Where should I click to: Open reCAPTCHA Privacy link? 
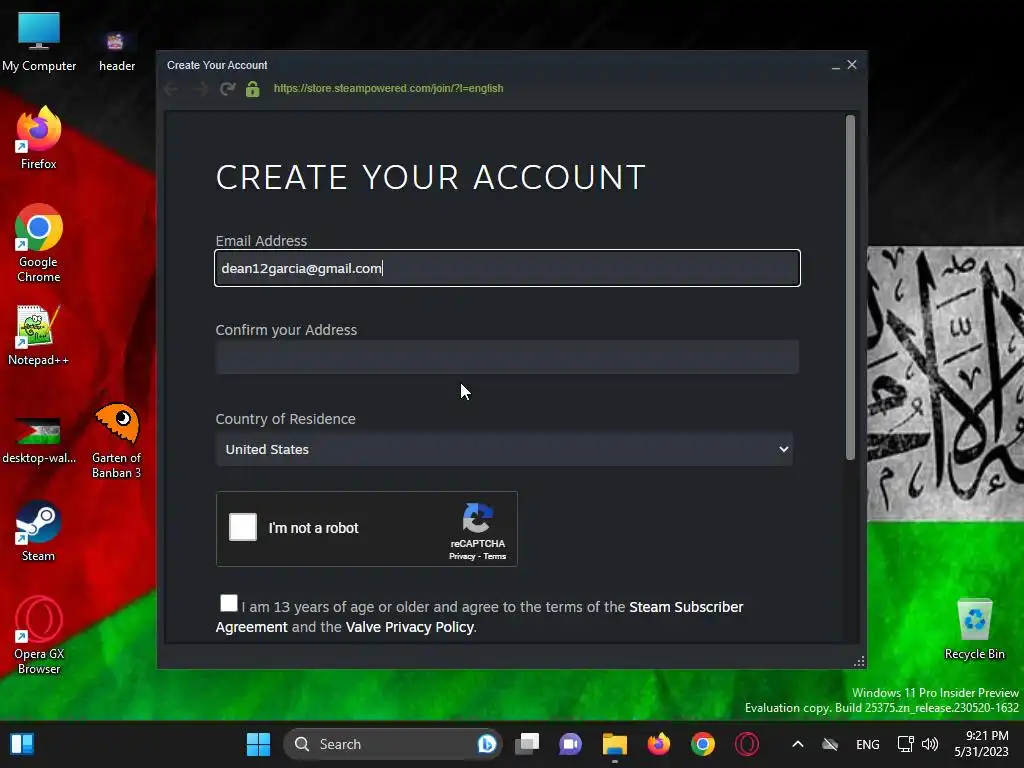point(462,556)
